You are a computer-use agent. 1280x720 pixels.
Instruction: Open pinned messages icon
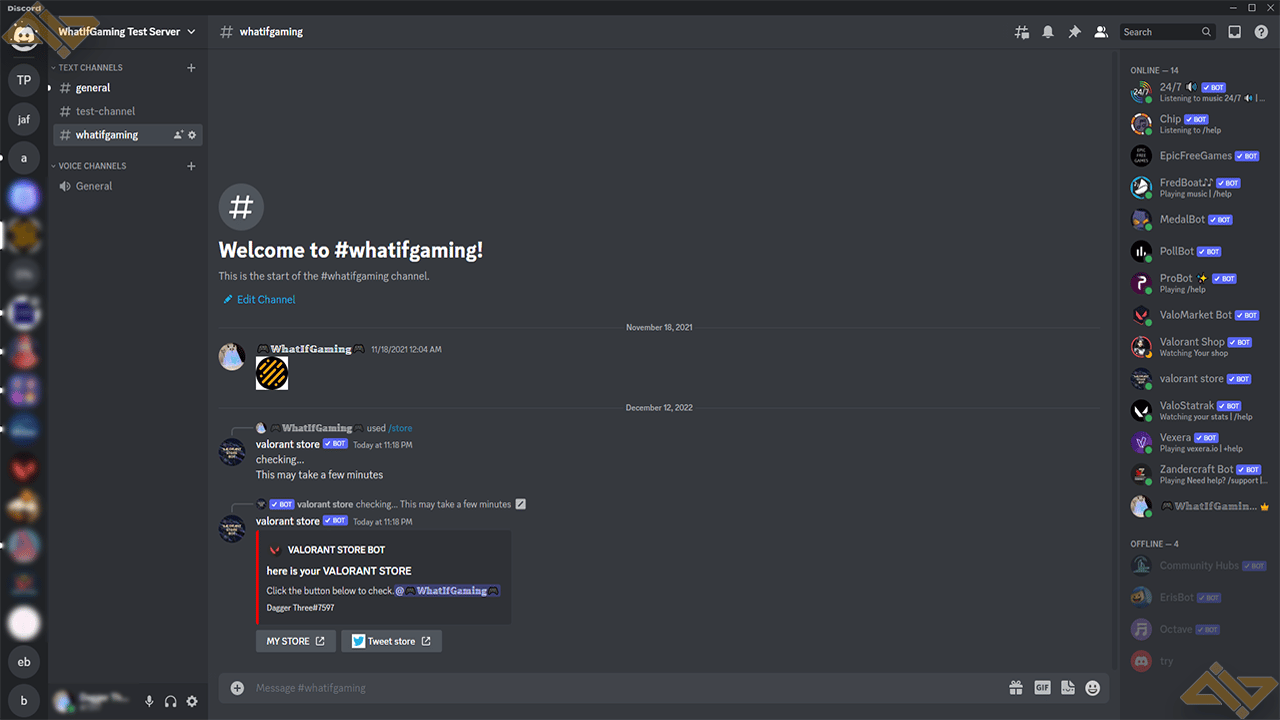point(1074,32)
